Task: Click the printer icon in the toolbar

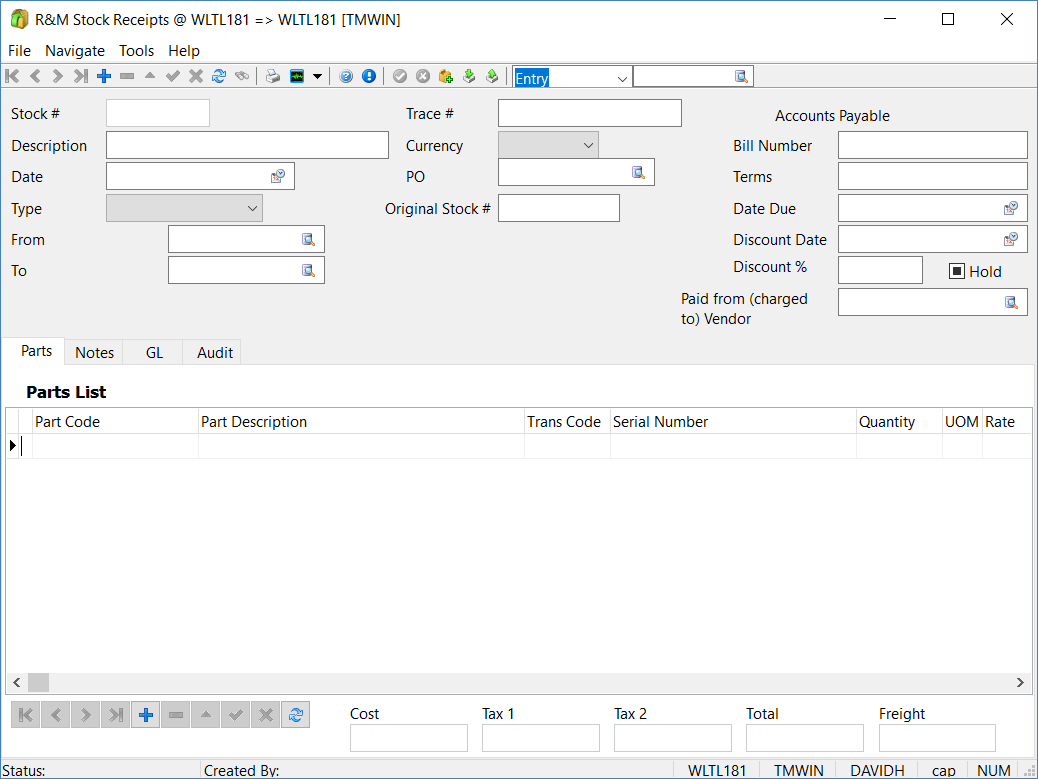Action: point(272,77)
